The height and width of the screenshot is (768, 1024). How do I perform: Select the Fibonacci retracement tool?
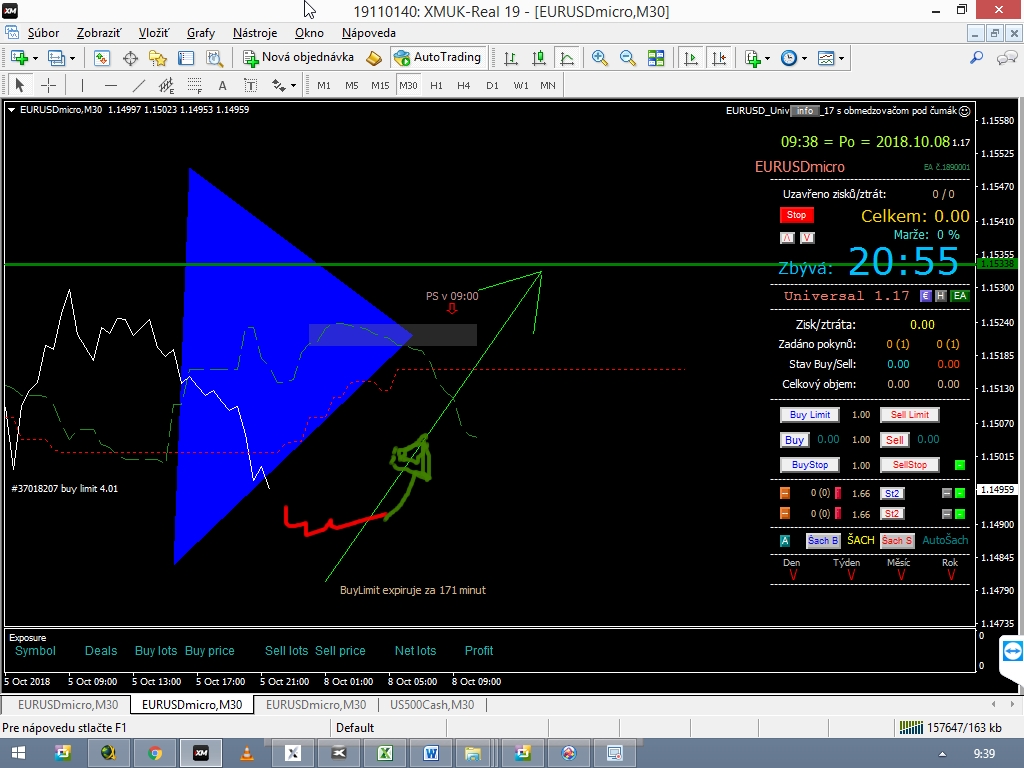(x=195, y=85)
